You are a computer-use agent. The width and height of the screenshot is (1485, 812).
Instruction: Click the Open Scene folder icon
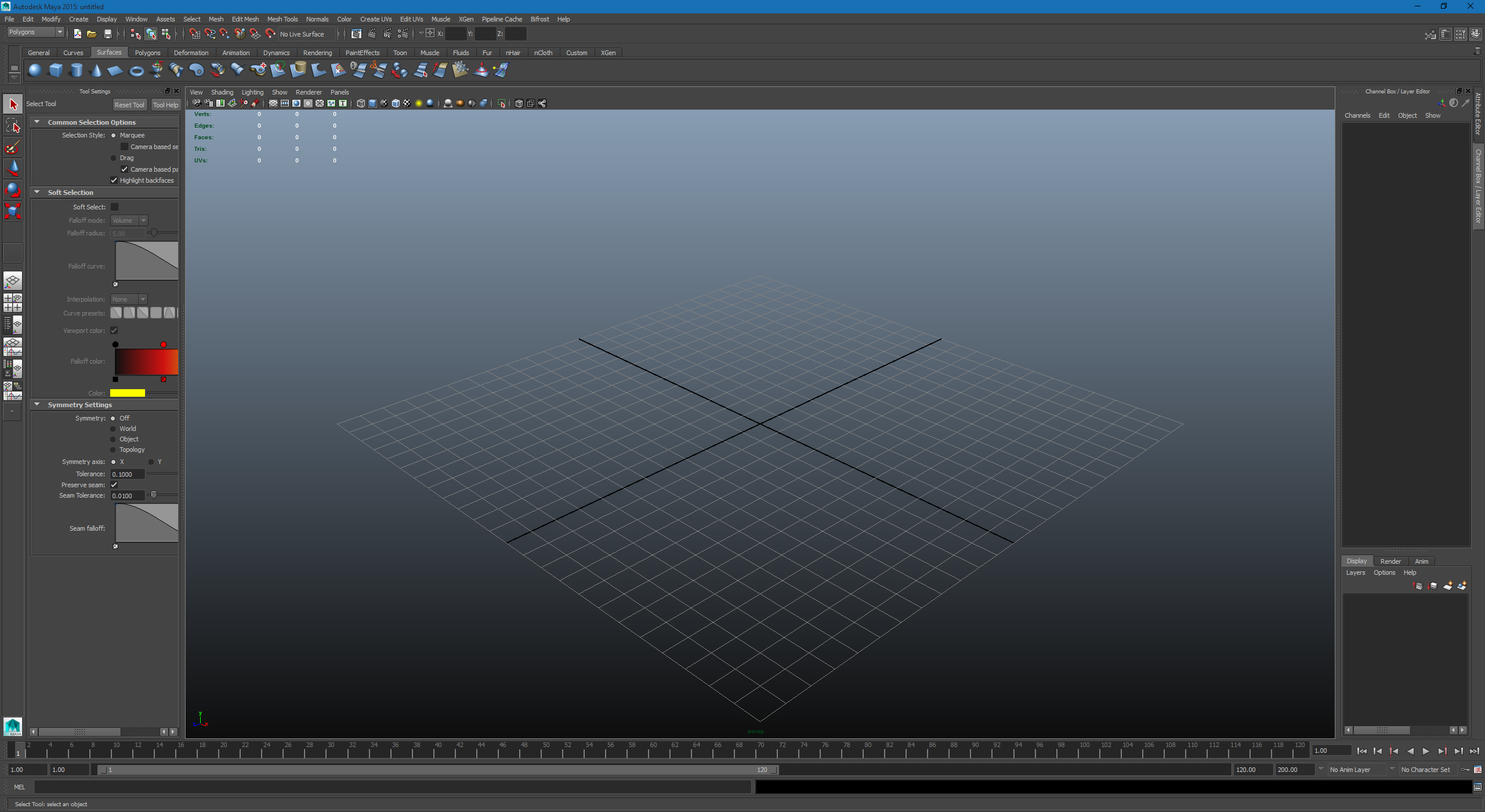[92, 34]
